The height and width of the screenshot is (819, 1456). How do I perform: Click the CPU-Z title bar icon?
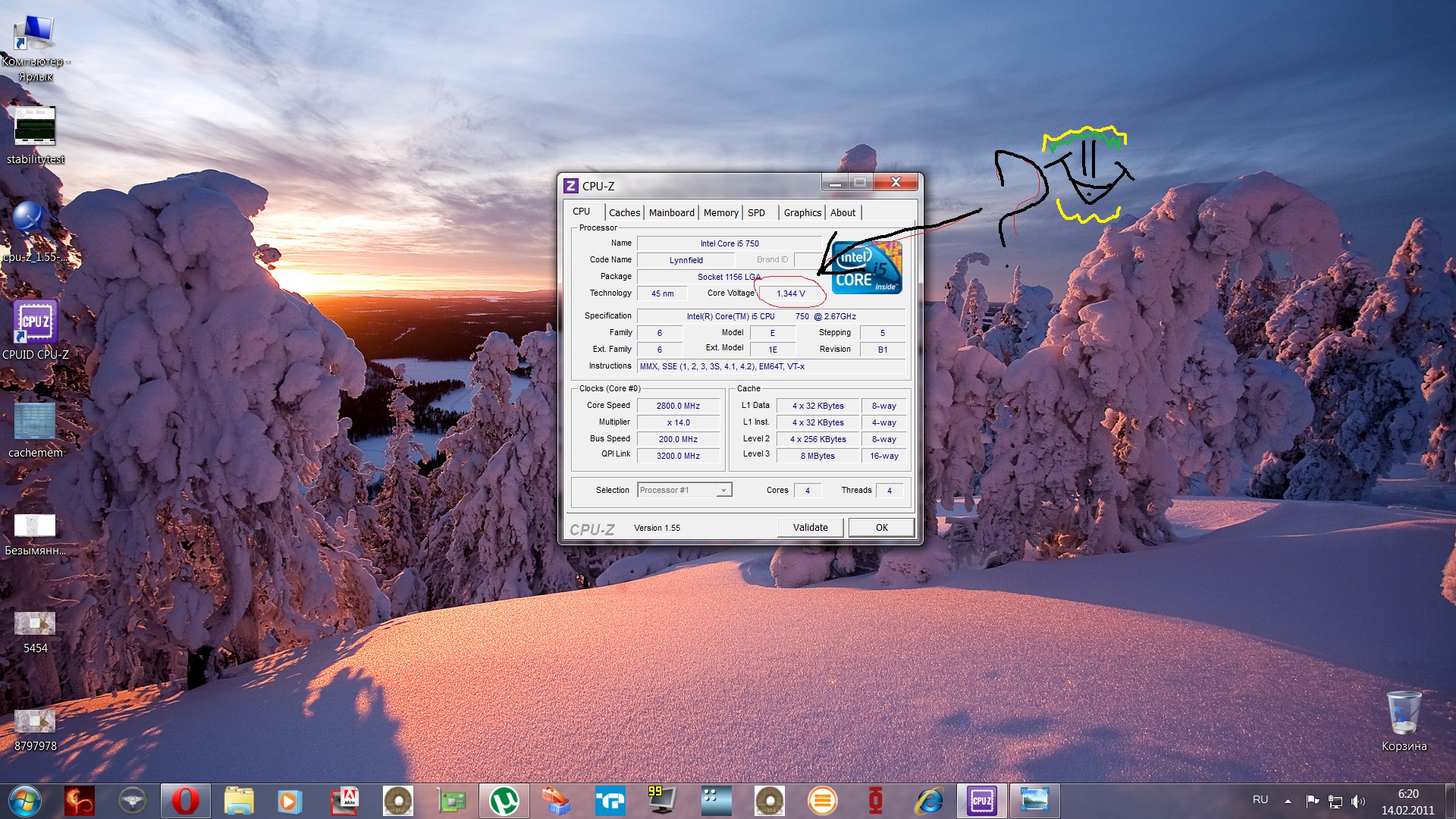click(x=571, y=186)
